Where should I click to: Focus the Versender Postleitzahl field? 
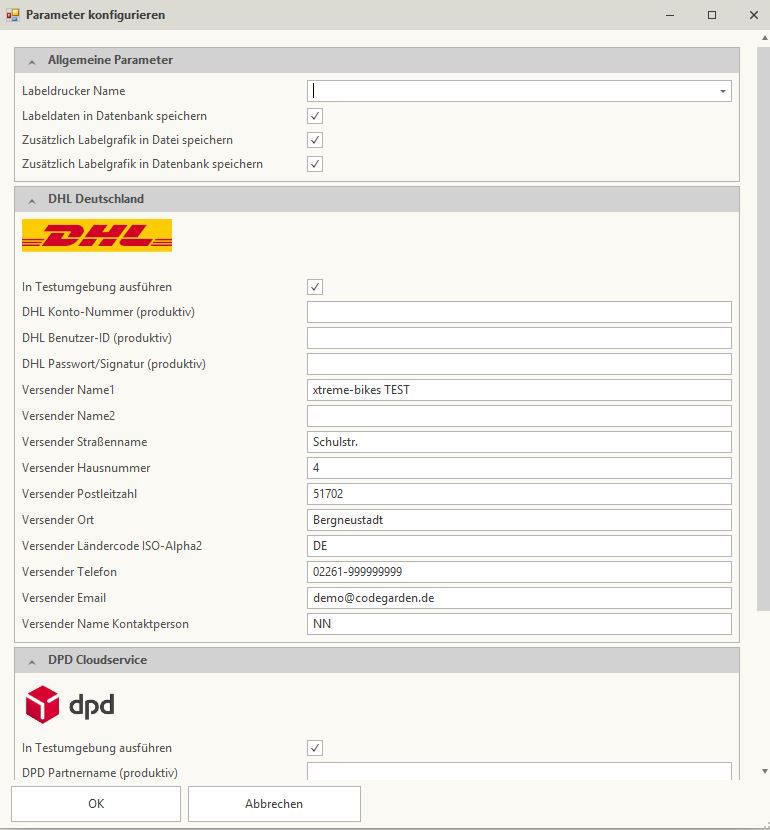click(x=518, y=494)
